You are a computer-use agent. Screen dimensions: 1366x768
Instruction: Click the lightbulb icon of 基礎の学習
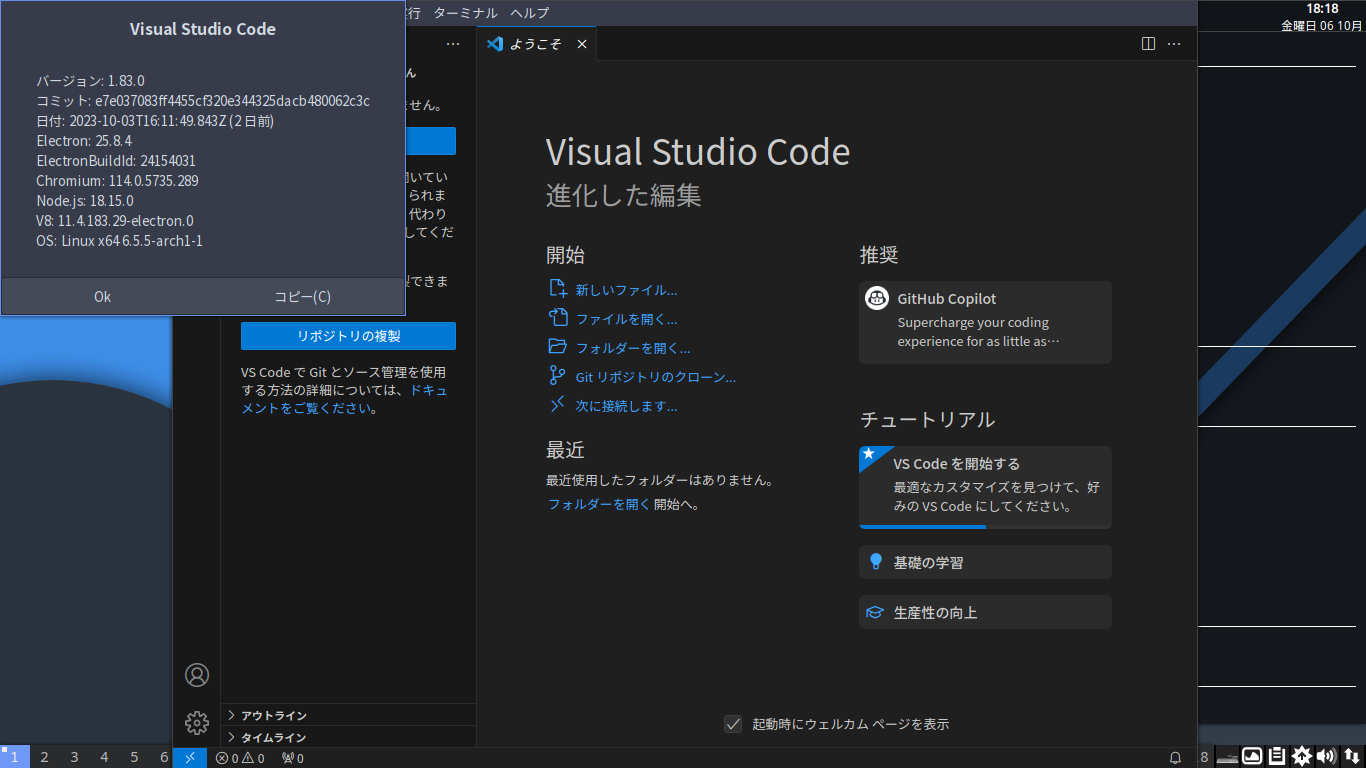point(875,562)
